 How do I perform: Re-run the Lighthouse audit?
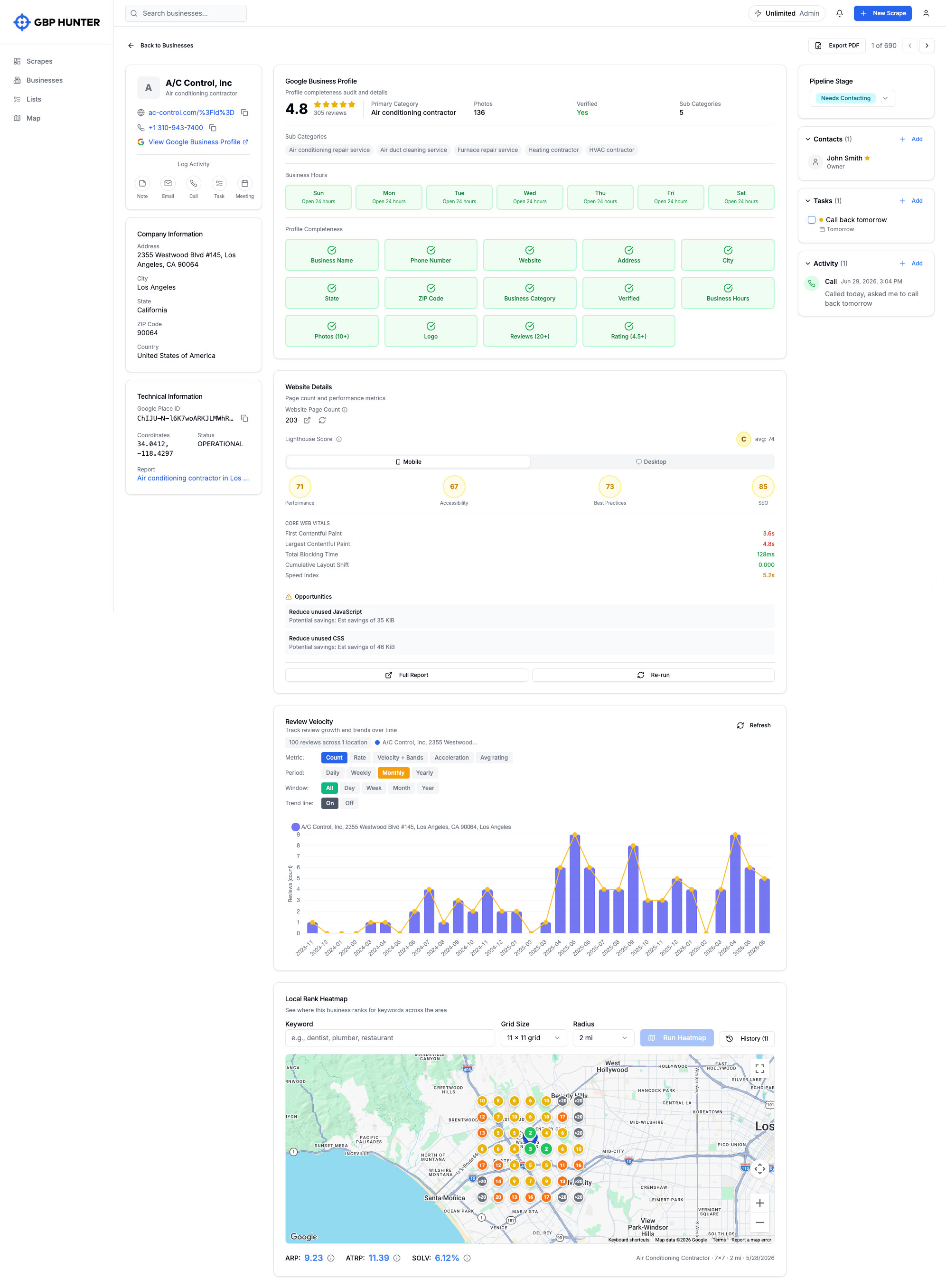click(654, 675)
